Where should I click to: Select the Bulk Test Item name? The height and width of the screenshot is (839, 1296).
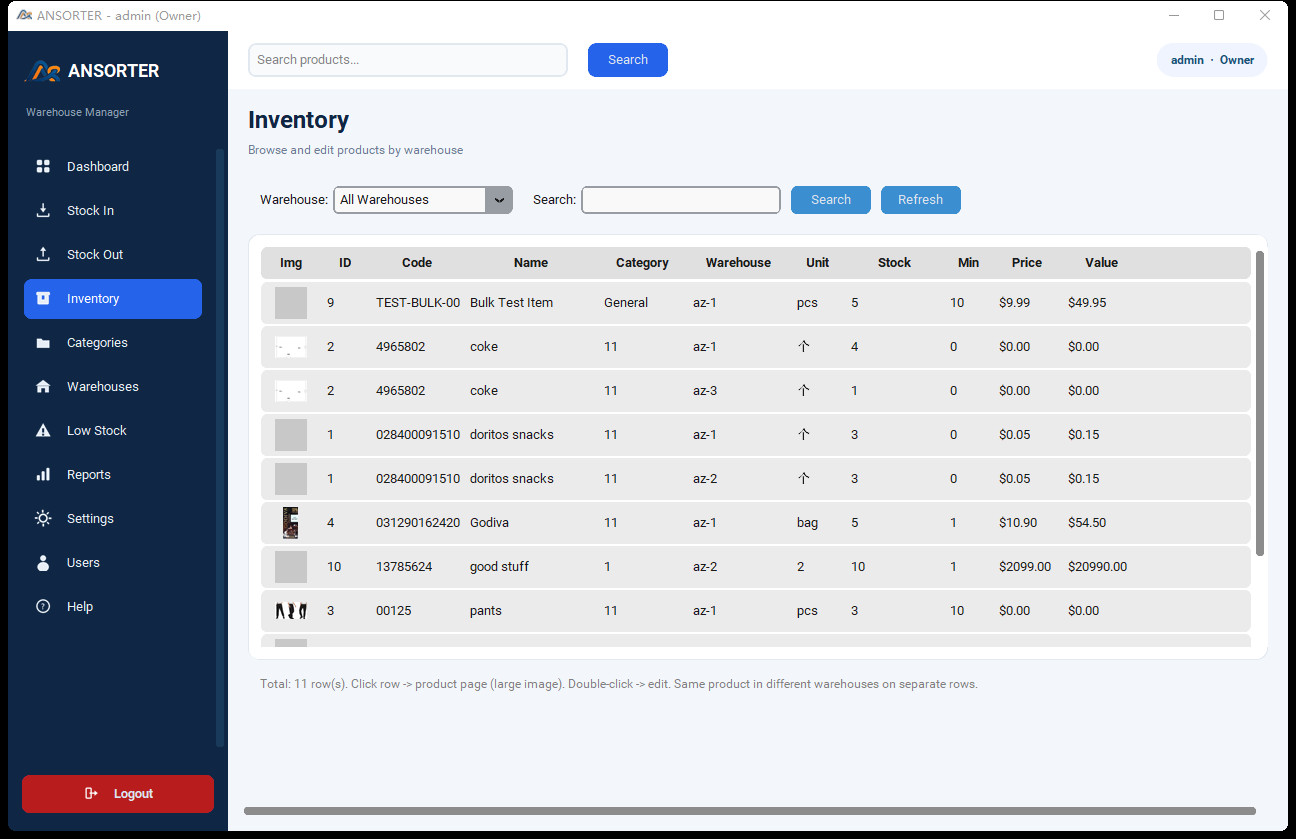tap(511, 302)
